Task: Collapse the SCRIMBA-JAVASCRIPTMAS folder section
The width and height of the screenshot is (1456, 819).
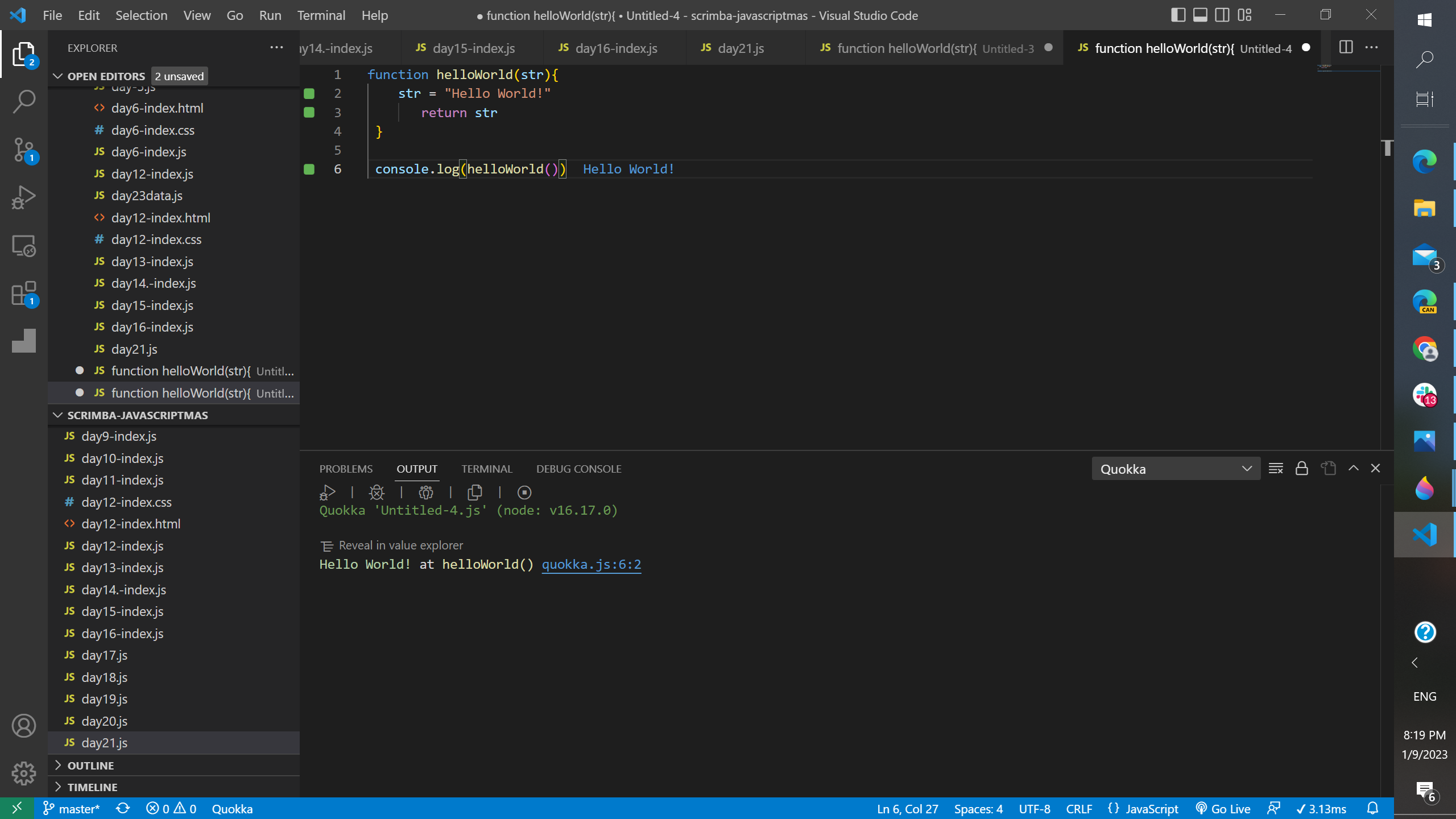Action: [137, 415]
